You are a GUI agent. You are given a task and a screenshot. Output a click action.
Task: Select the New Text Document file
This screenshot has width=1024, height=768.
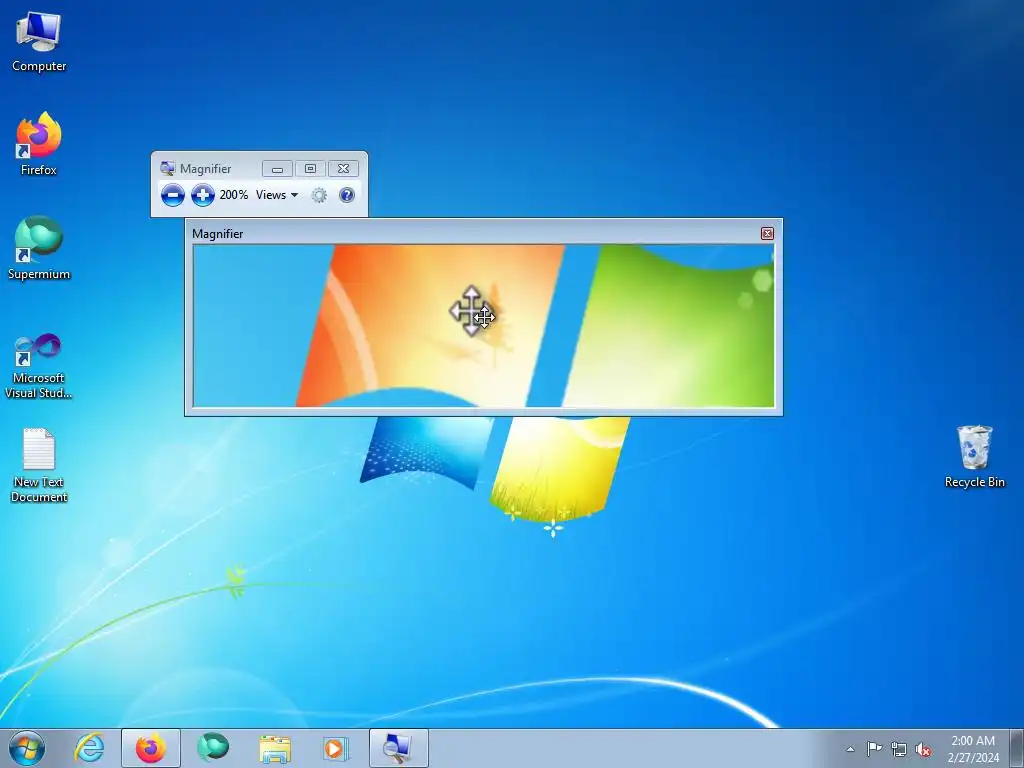39,465
